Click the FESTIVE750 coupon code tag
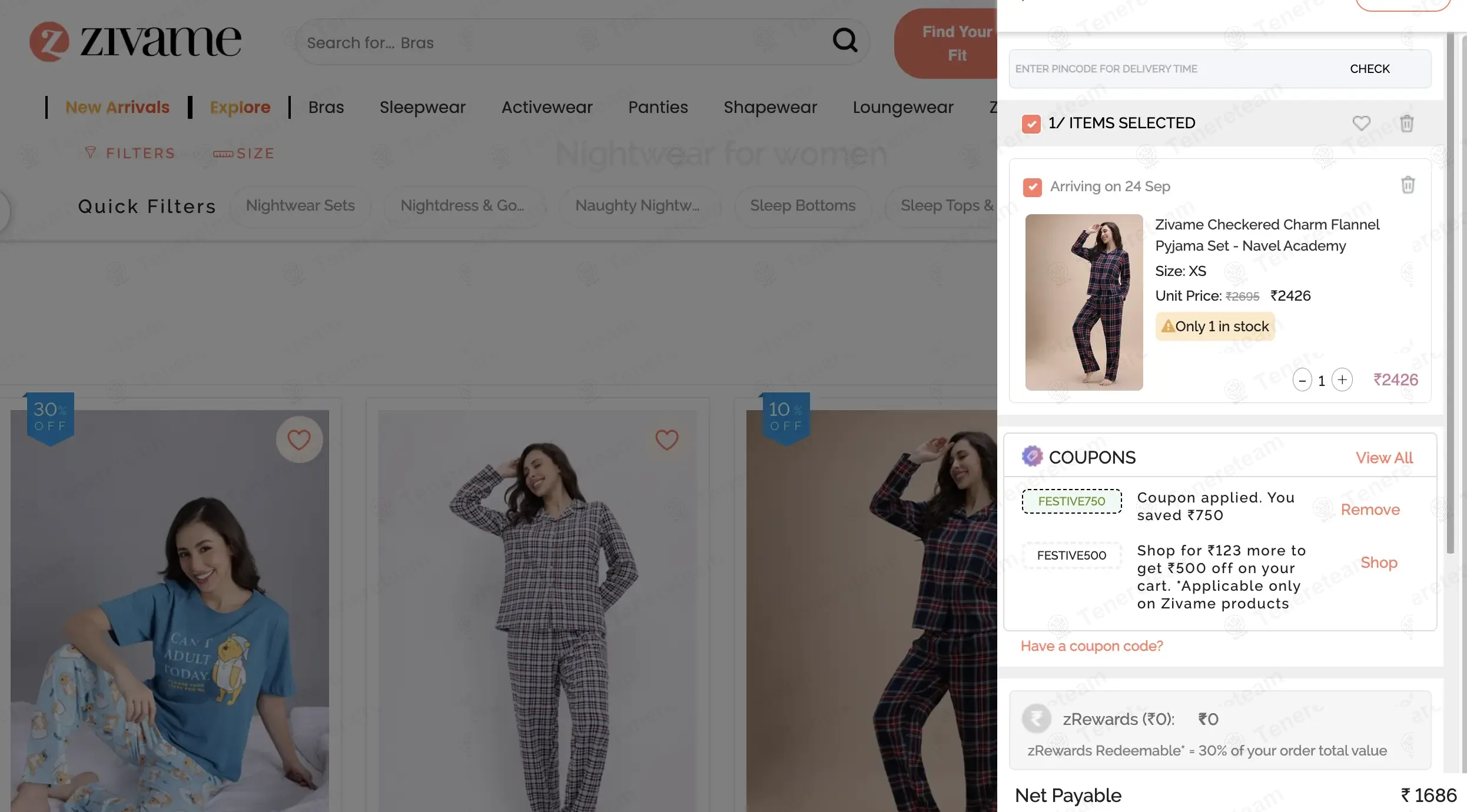 point(1071,501)
